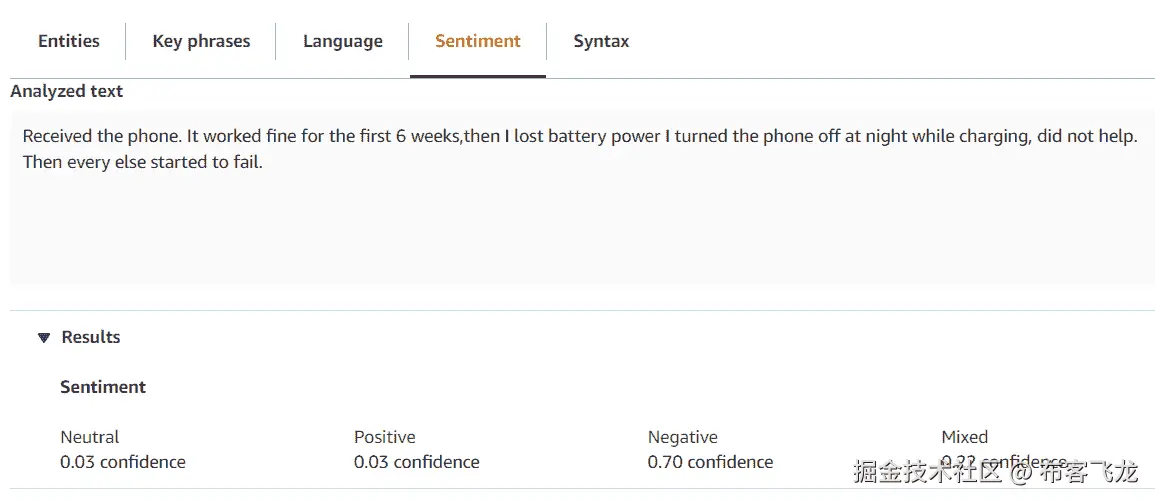
Task: Click the line starting 'Received the phone'
Action: [x=580, y=136]
